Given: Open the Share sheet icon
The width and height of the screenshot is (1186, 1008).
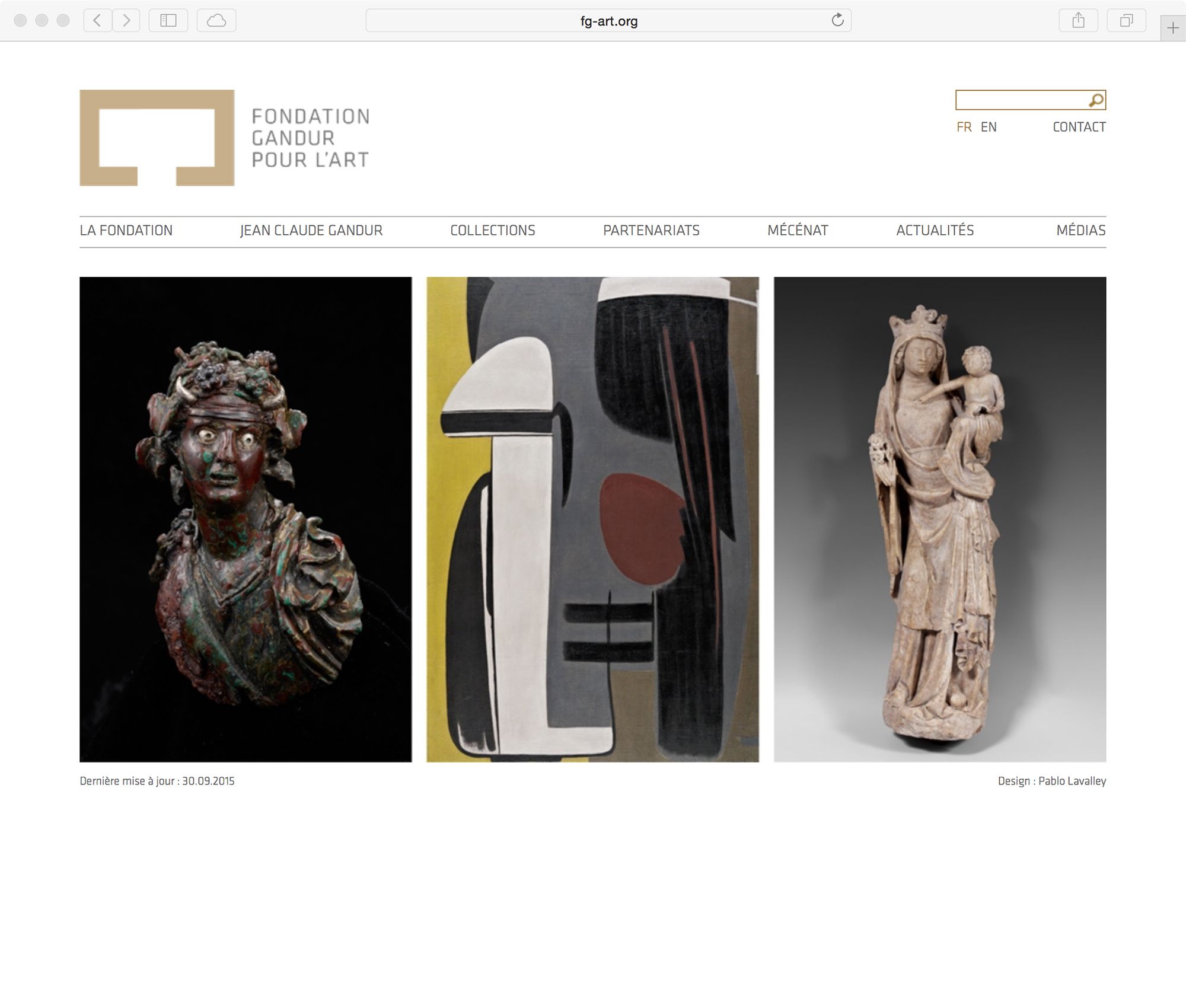Looking at the screenshot, I should 1078,21.
